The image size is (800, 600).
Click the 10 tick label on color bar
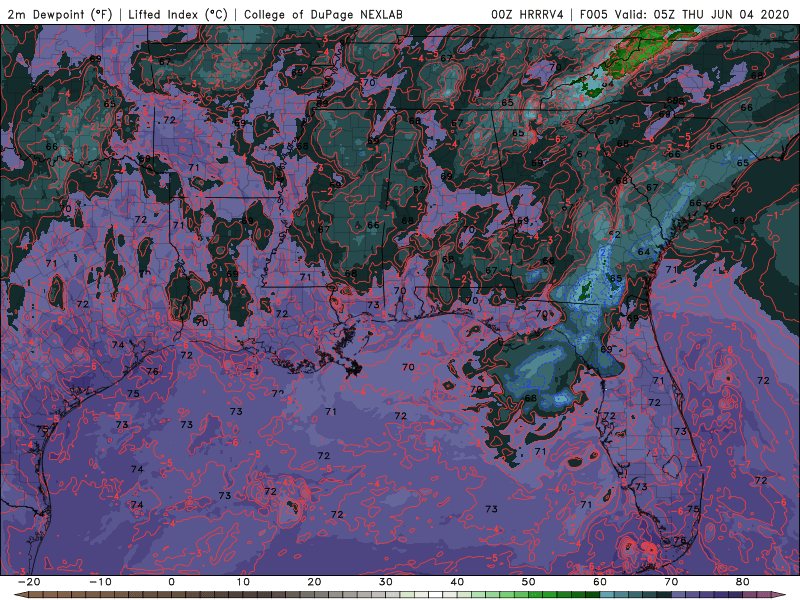pyautogui.click(x=243, y=582)
